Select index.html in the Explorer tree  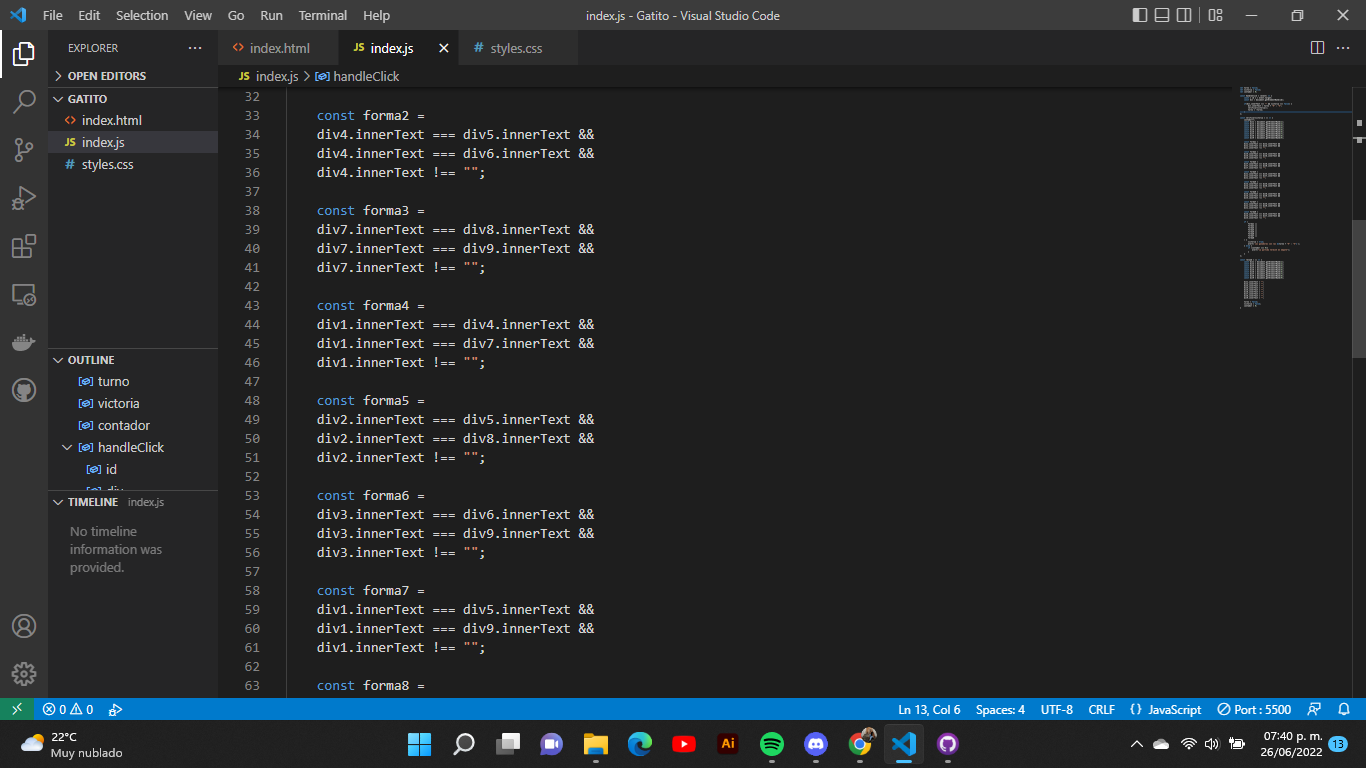tap(132, 120)
